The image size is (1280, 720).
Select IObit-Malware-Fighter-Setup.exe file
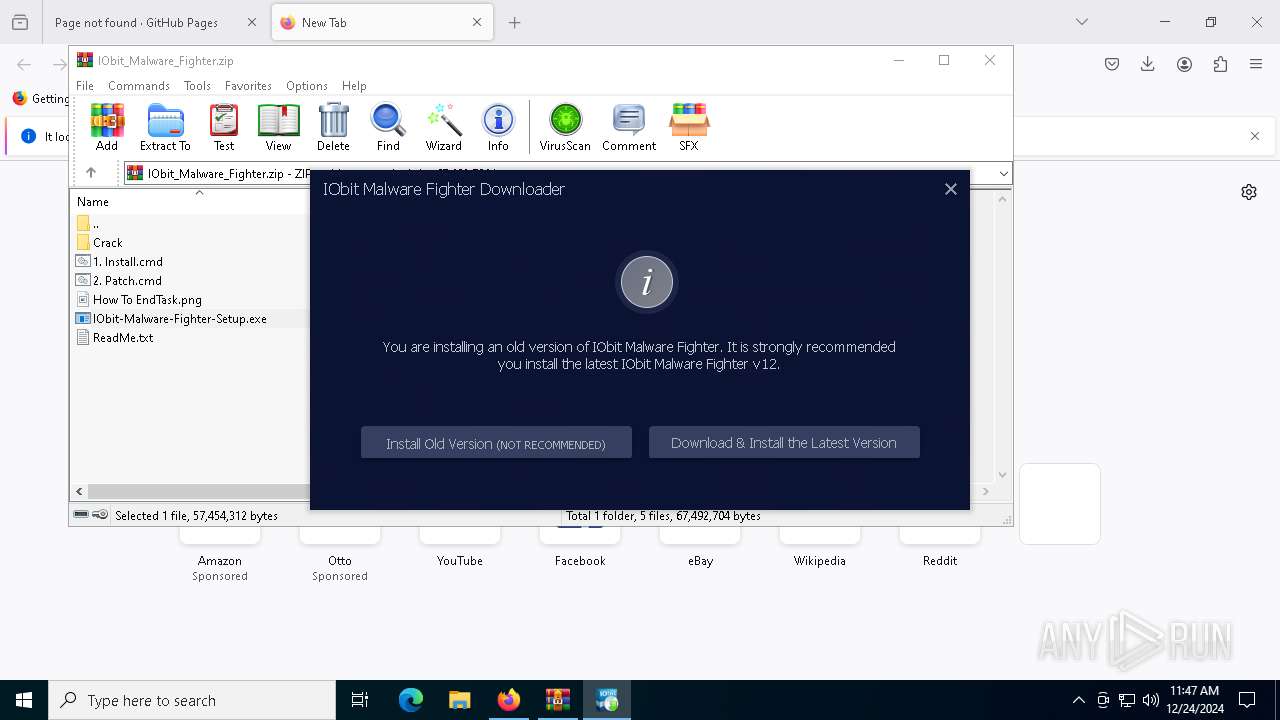(x=180, y=318)
